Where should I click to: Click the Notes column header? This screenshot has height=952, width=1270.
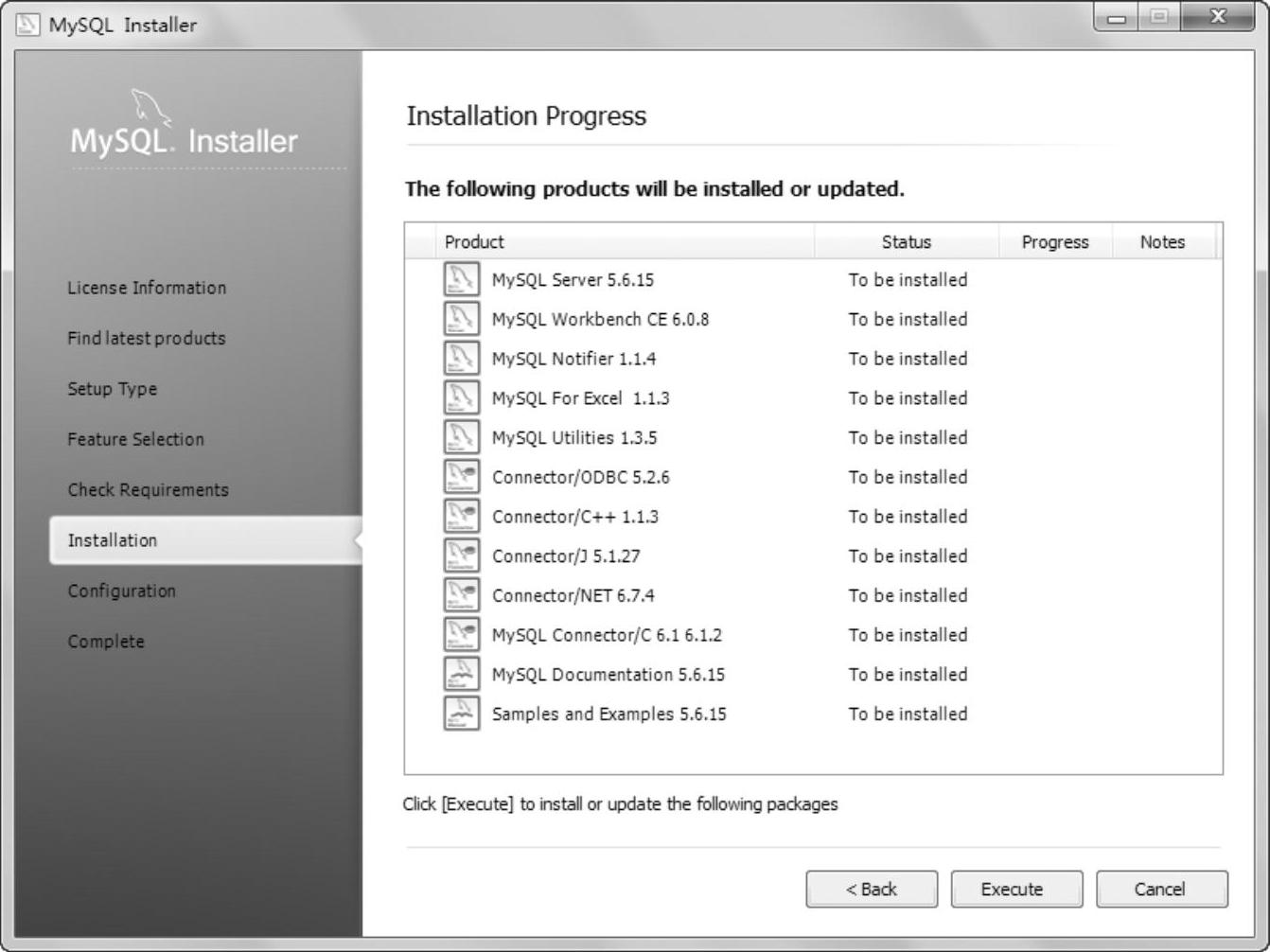(x=1163, y=242)
